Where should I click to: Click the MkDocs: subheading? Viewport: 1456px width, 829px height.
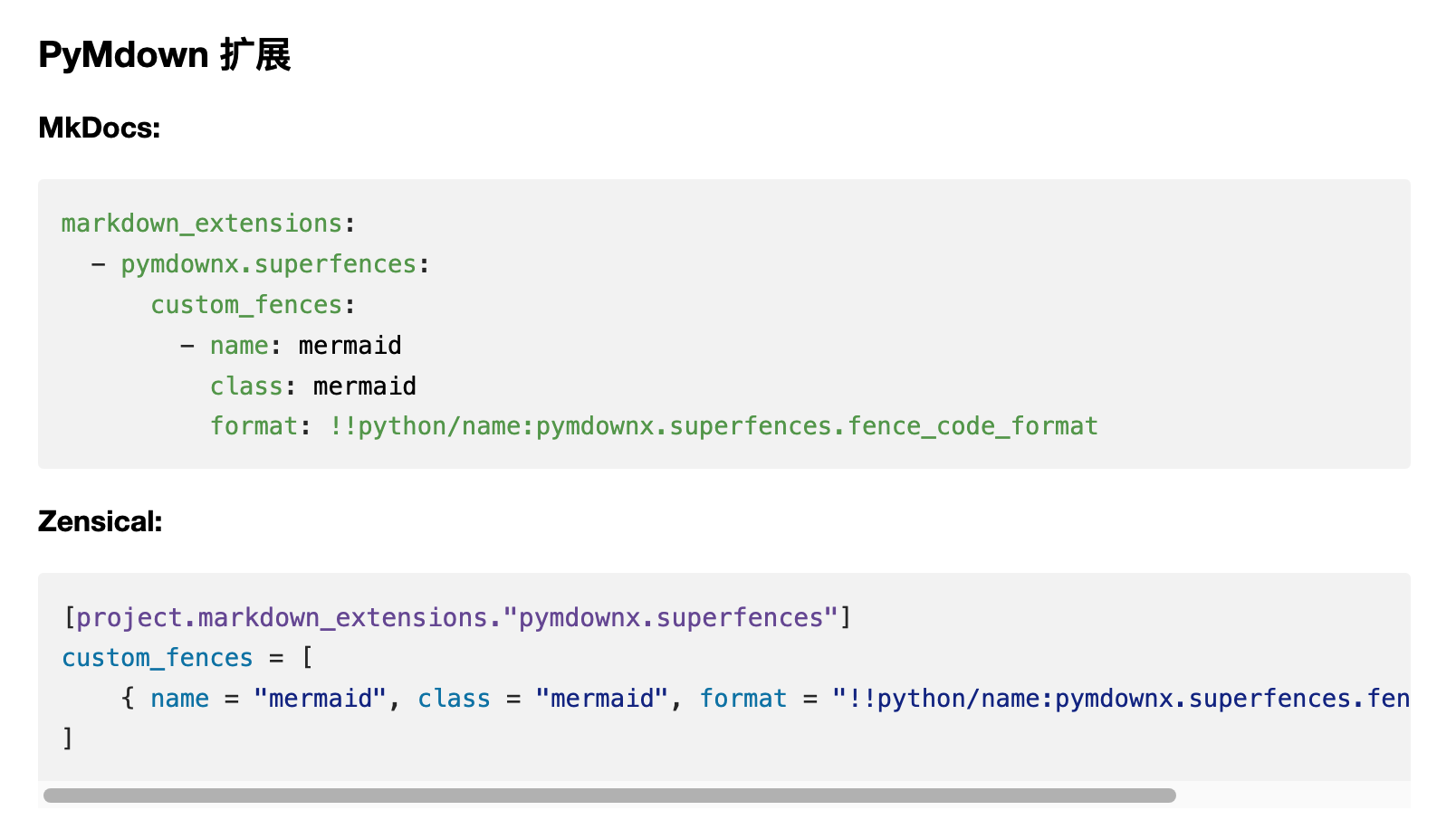pyautogui.click(x=99, y=128)
